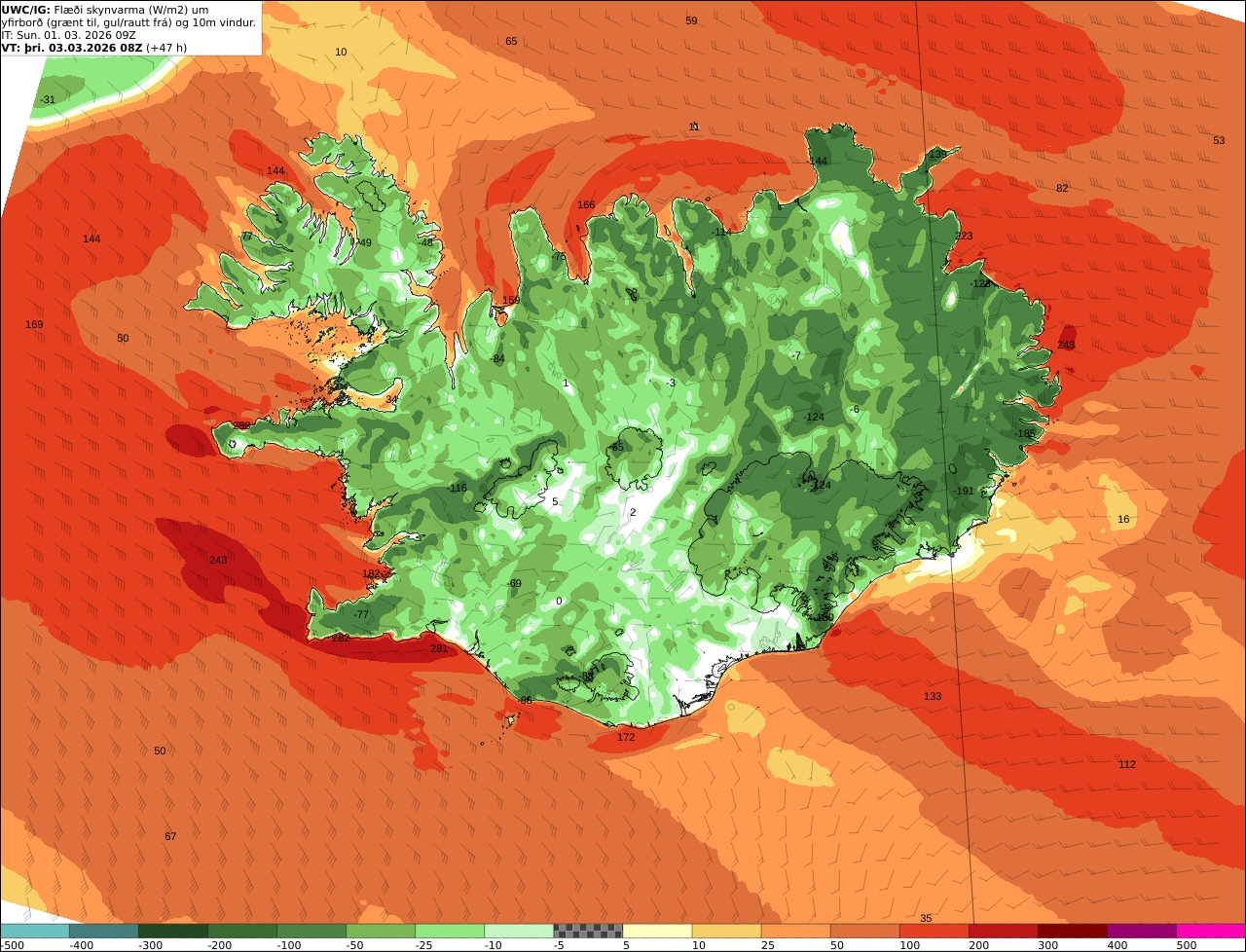Click the land value -185 on east coast
The width and height of the screenshot is (1246, 952).
pyautogui.click(x=1024, y=433)
